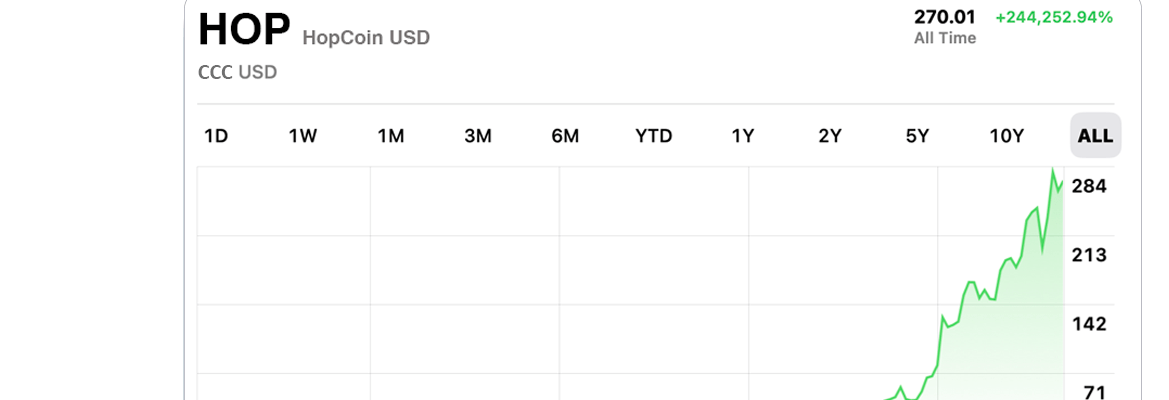This screenshot has height=400, width=1169.
Task: Click the peak of the green price line
Action: [1053, 171]
